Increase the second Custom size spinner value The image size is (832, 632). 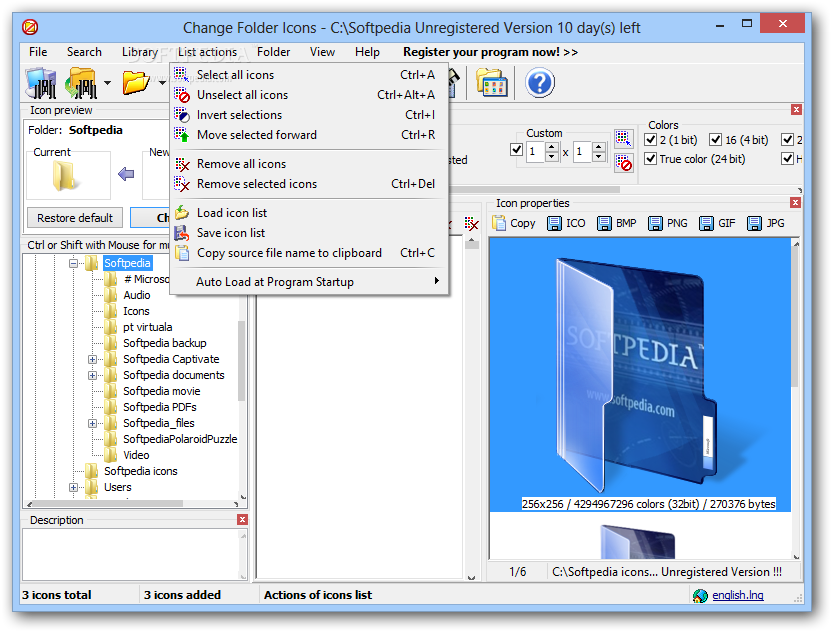[x=599, y=147]
